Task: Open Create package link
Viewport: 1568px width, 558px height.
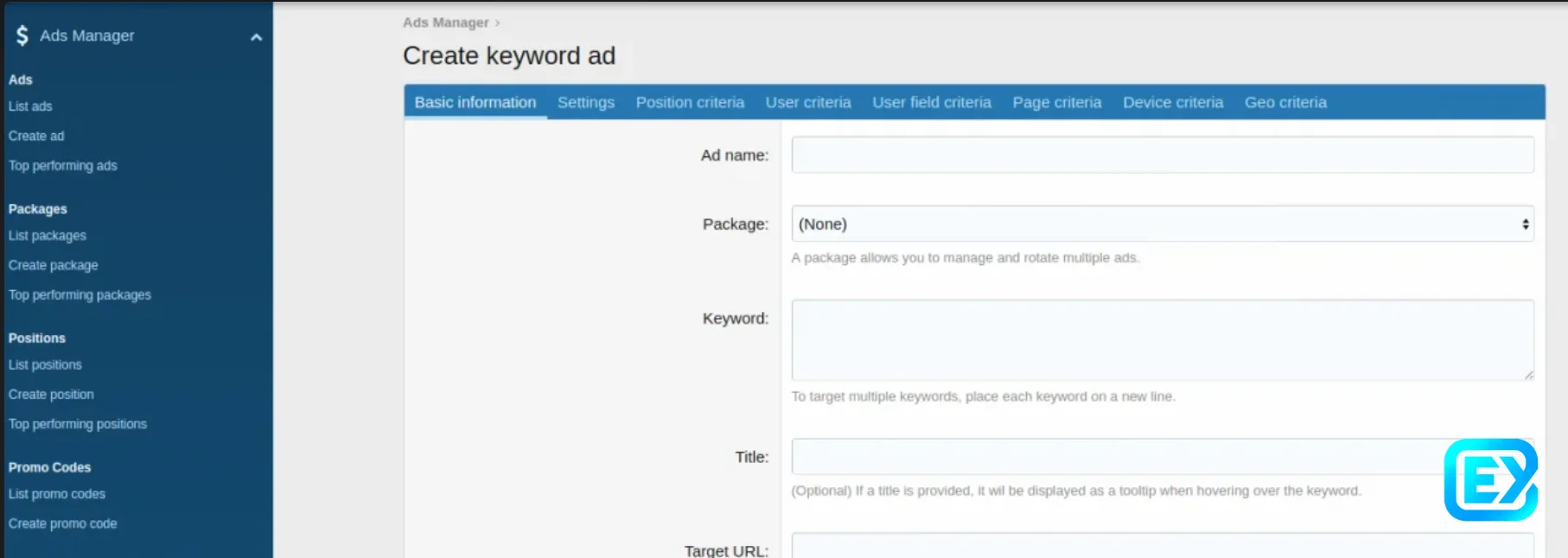Action: (53, 265)
